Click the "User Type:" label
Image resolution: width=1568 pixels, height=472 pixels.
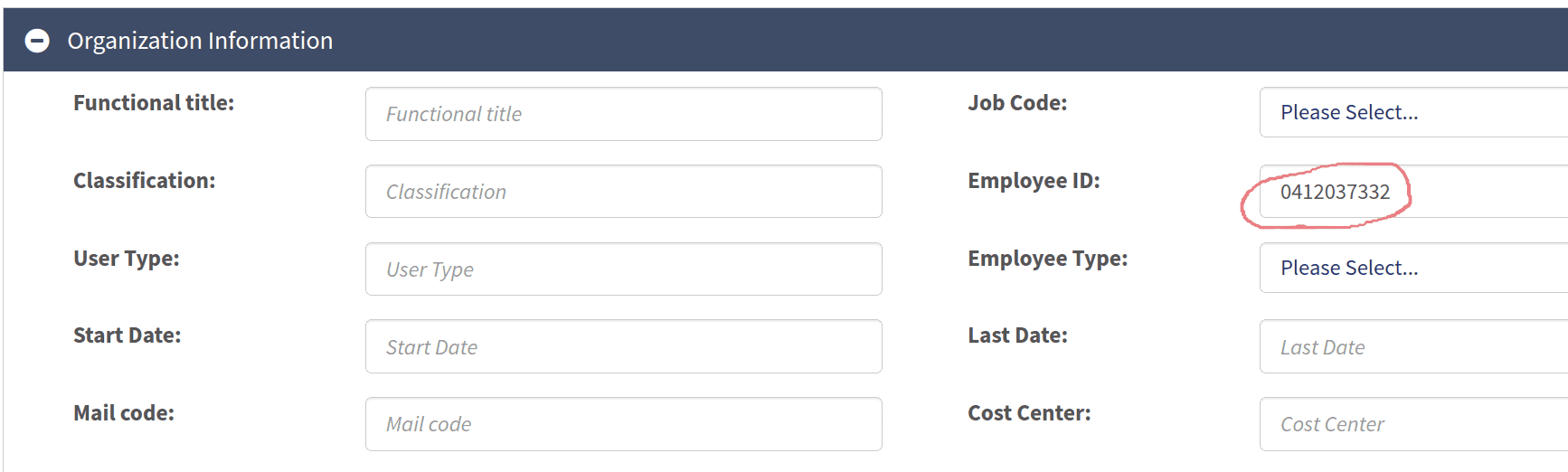pos(127,259)
